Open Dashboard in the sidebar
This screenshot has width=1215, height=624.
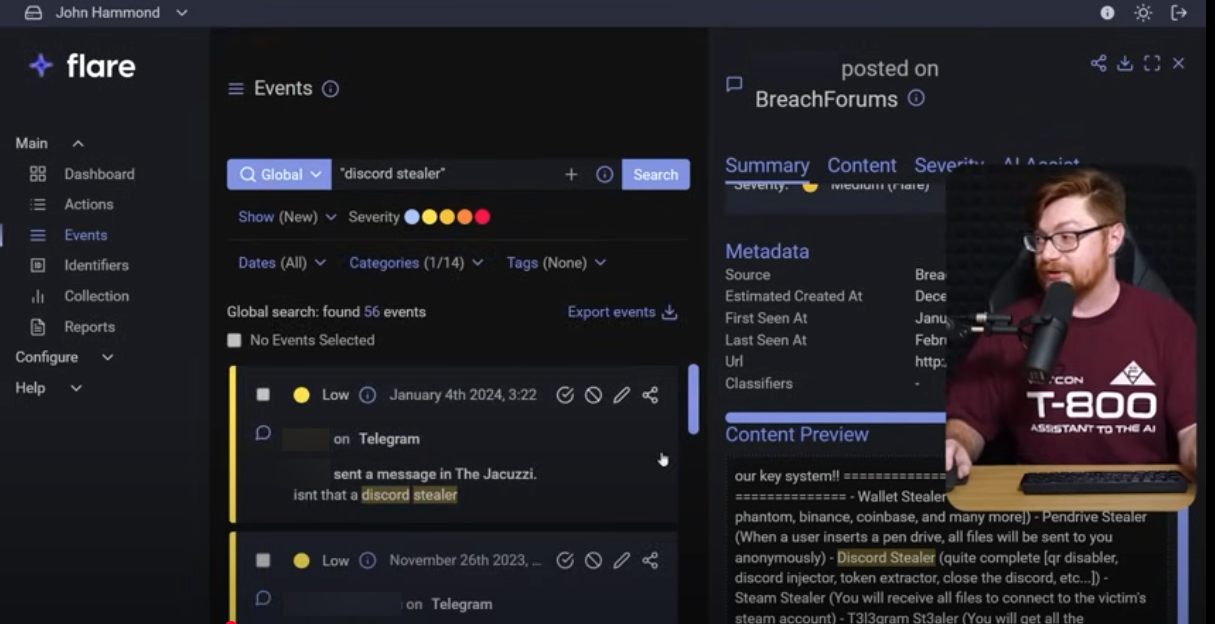coord(99,174)
